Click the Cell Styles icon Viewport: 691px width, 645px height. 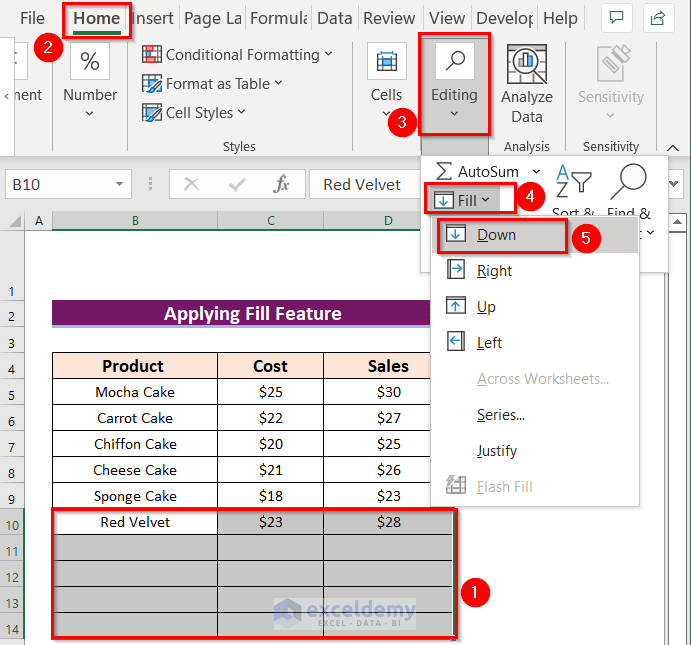[152, 112]
